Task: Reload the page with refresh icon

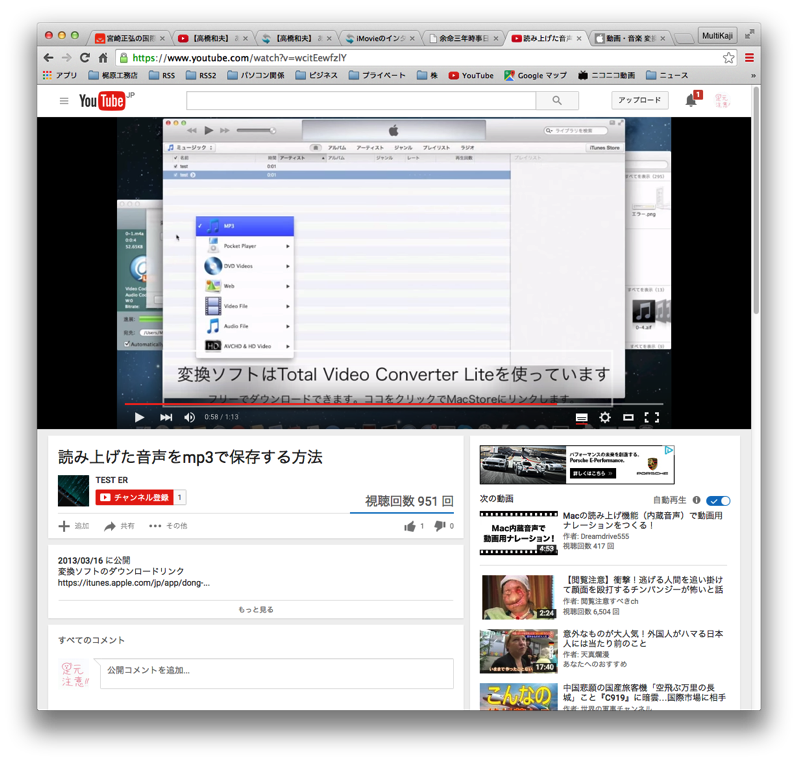Action: click(85, 58)
